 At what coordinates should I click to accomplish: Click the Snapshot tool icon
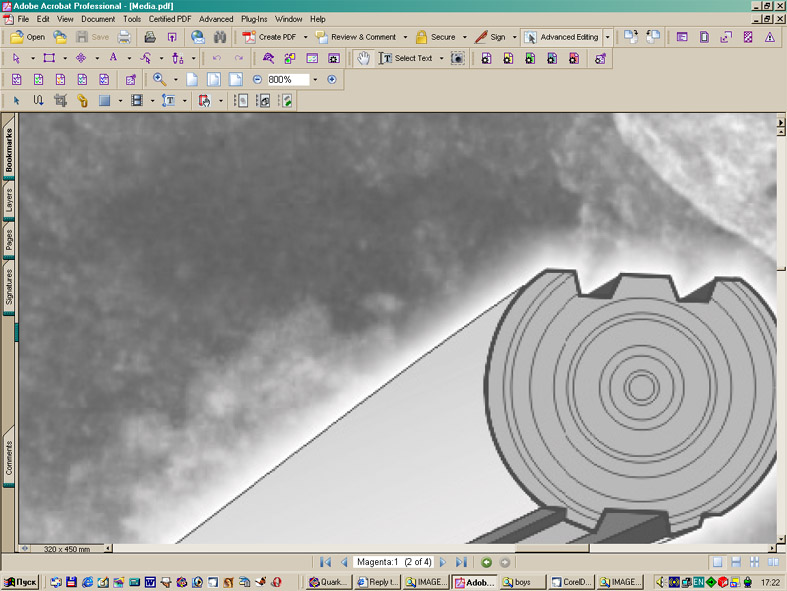[457, 58]
